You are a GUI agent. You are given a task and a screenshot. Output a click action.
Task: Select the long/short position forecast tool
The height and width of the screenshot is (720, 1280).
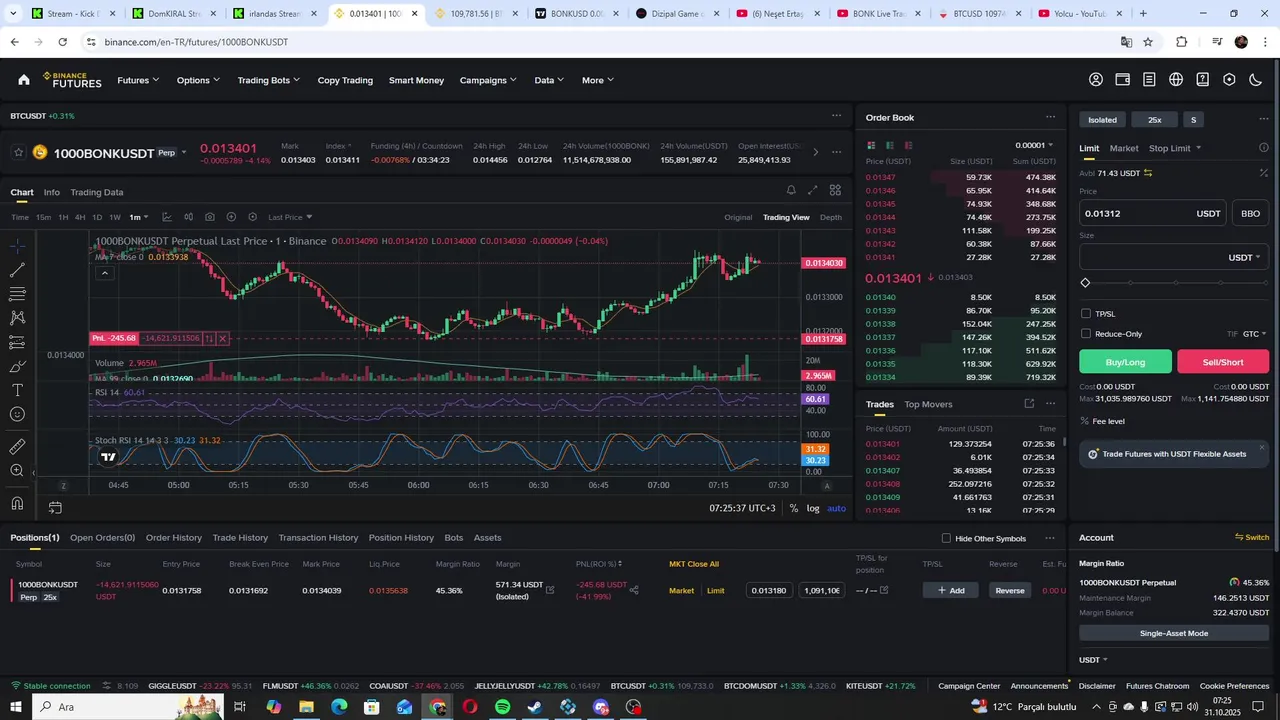tap(17, 342)
